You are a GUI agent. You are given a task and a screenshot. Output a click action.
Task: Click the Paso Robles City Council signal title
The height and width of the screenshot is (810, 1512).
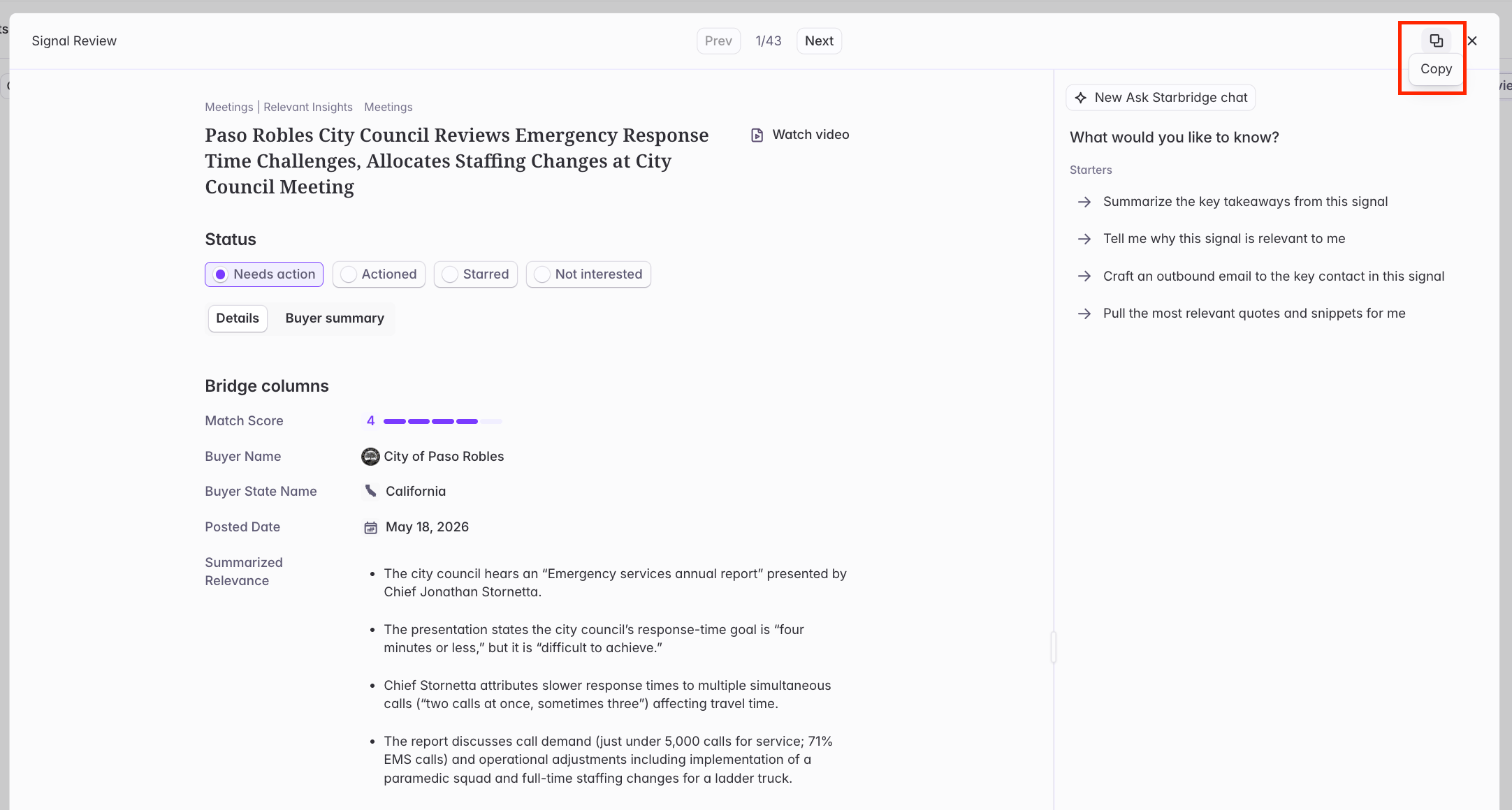point(457,161)
